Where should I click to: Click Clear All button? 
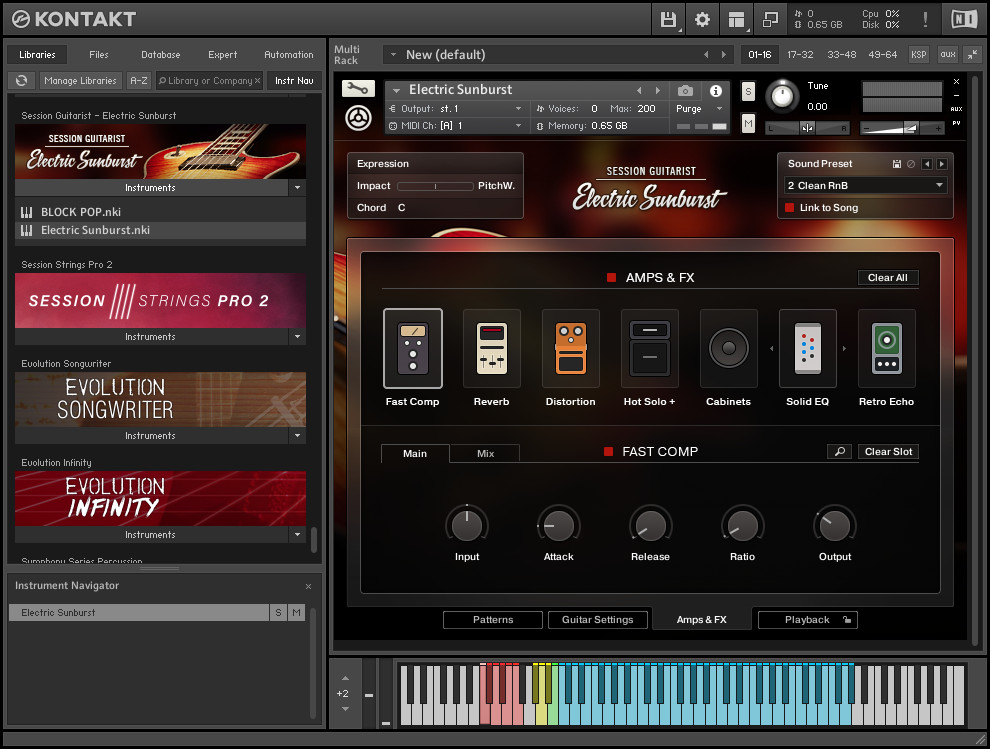(x=888, y=278)
